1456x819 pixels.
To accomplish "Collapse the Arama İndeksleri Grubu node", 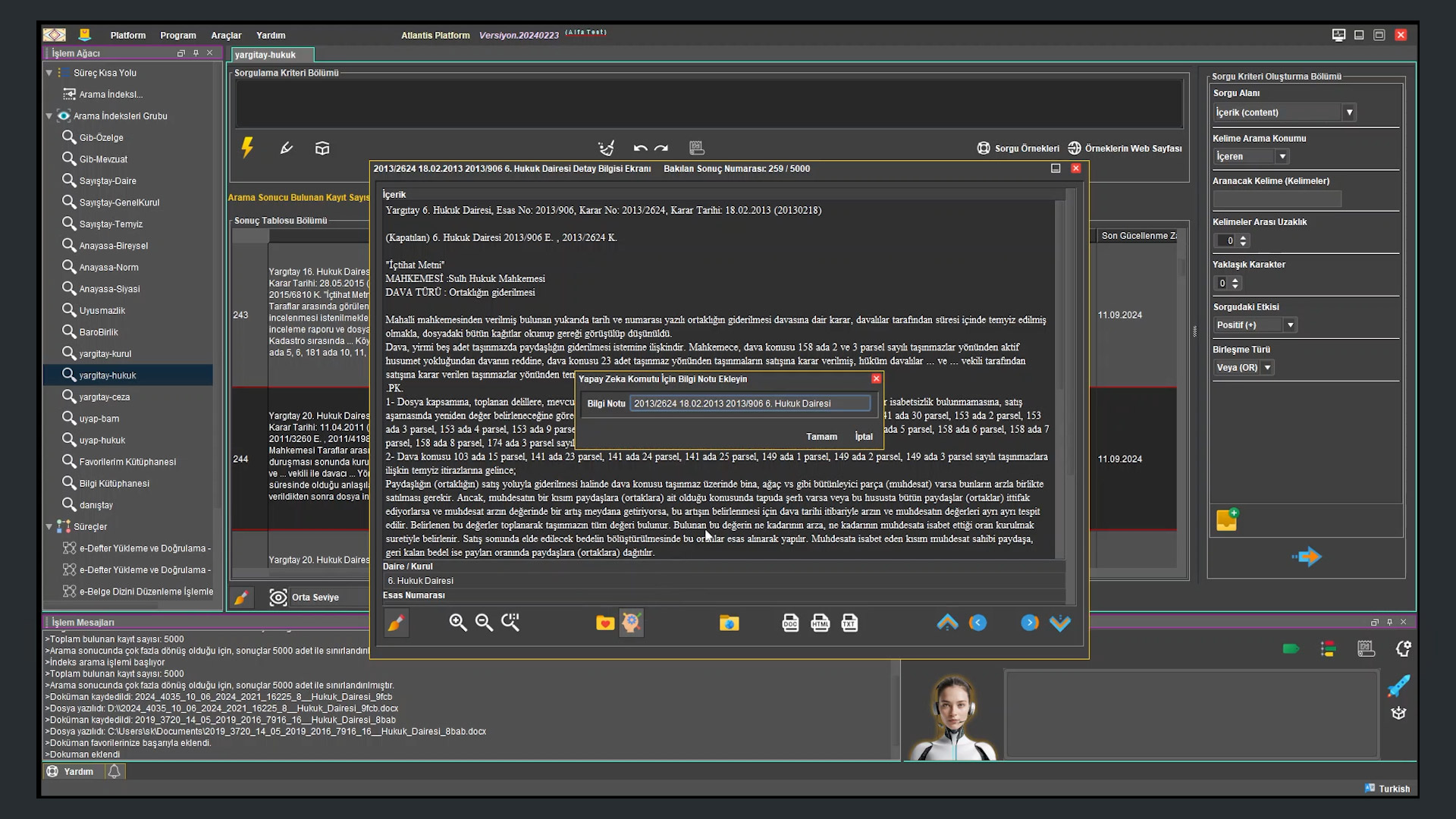I will [49, 116].
